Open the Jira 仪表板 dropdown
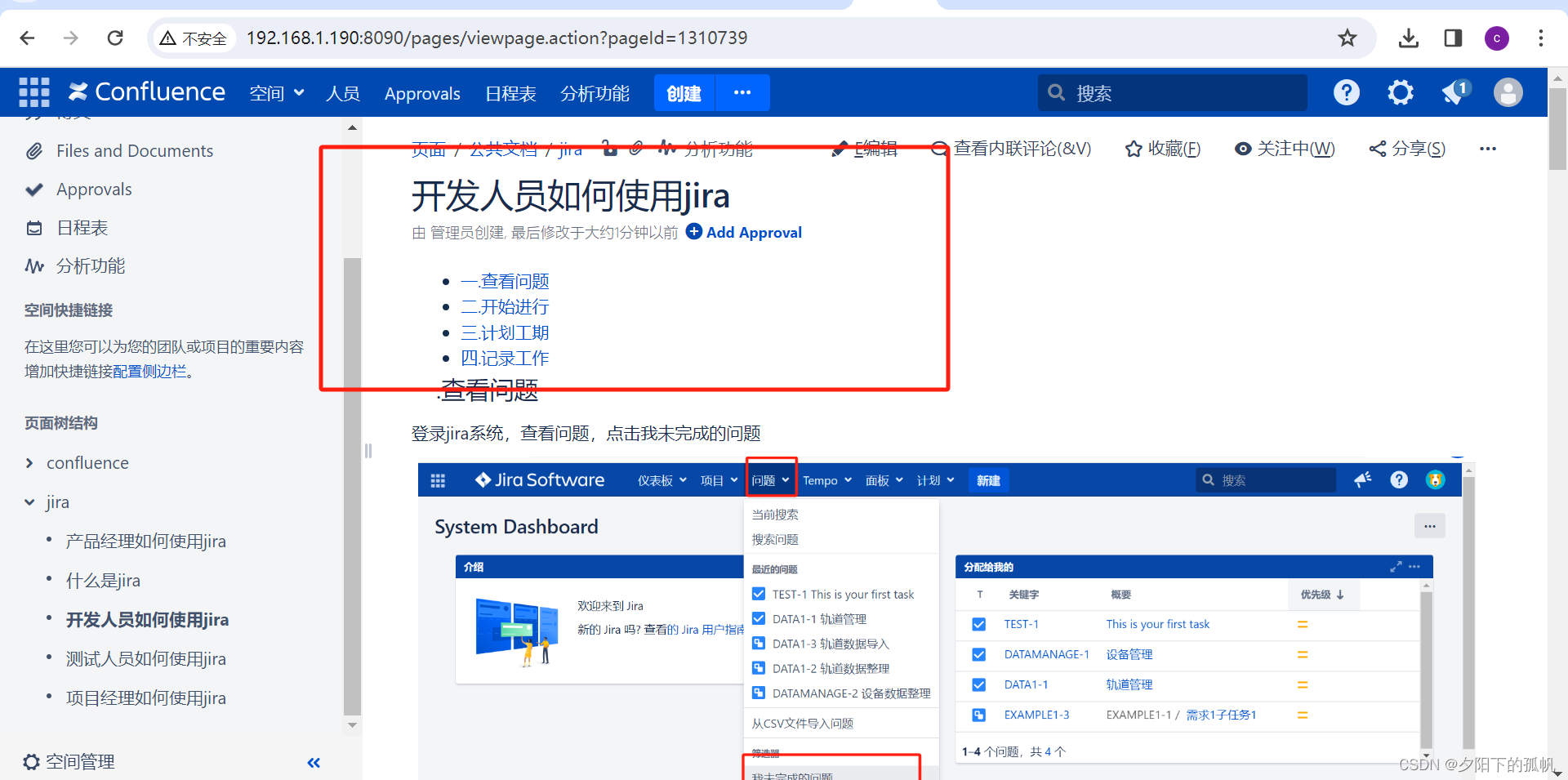The height and width of the screenshot is (780, 1568). (661, 480)
